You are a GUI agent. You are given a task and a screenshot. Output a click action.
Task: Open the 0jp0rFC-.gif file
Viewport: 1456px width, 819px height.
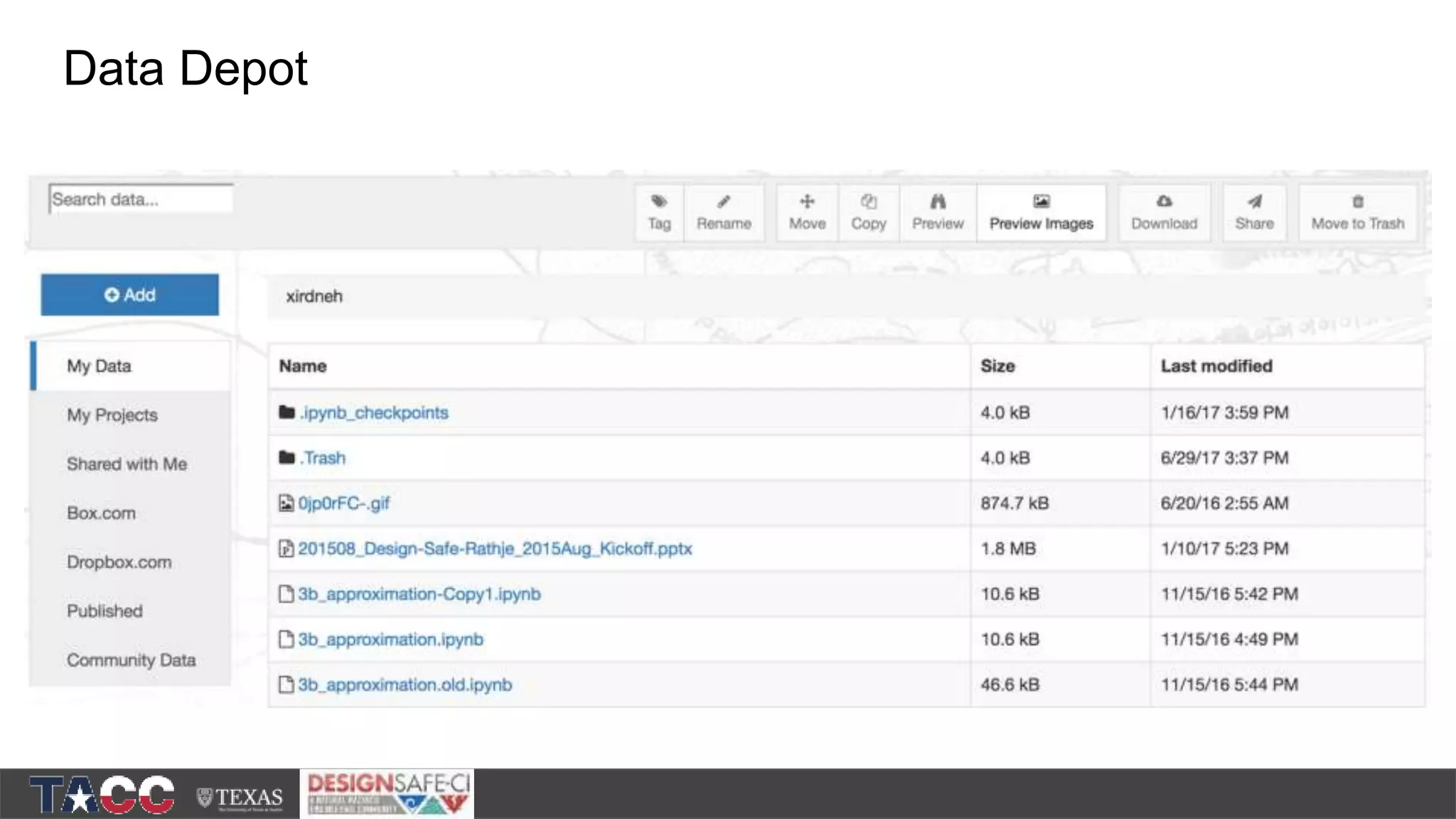[x=343, y=503]
